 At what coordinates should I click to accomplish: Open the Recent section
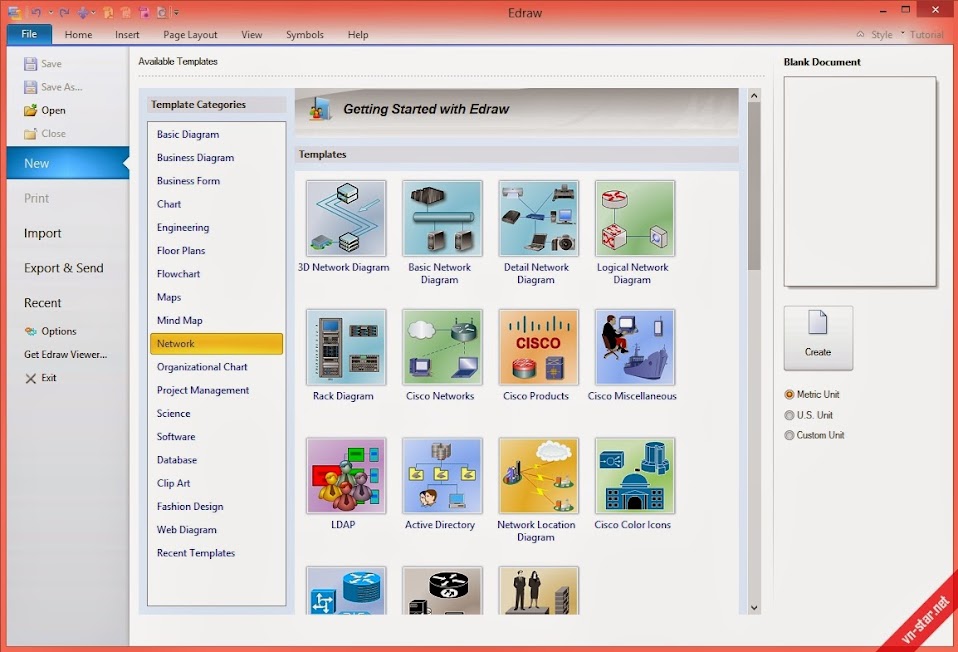[42, 302]
